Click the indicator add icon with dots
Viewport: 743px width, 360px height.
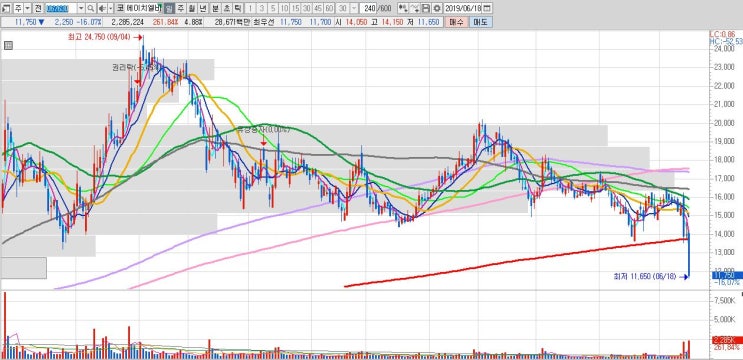pyautogui.click(x=402, y=9)
